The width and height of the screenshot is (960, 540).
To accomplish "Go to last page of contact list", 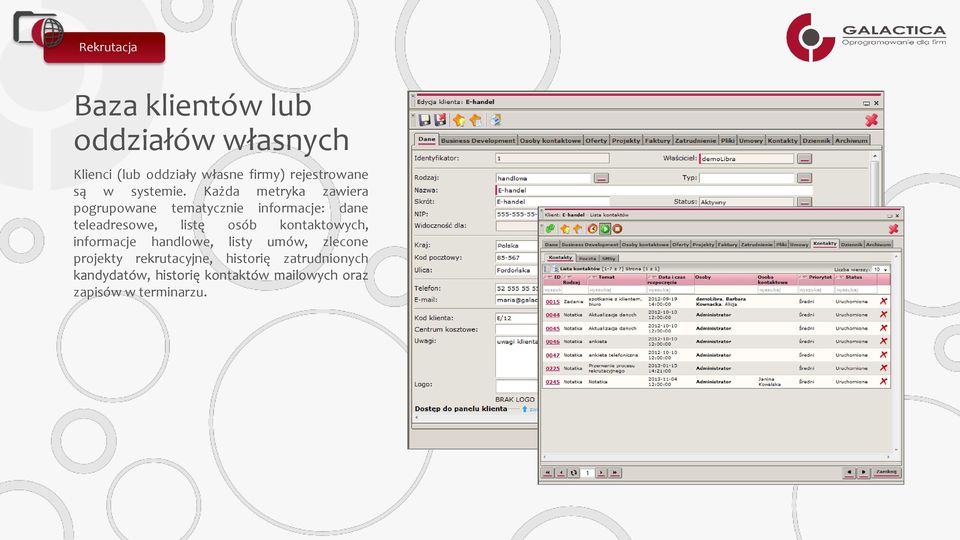I will point(615,473).
